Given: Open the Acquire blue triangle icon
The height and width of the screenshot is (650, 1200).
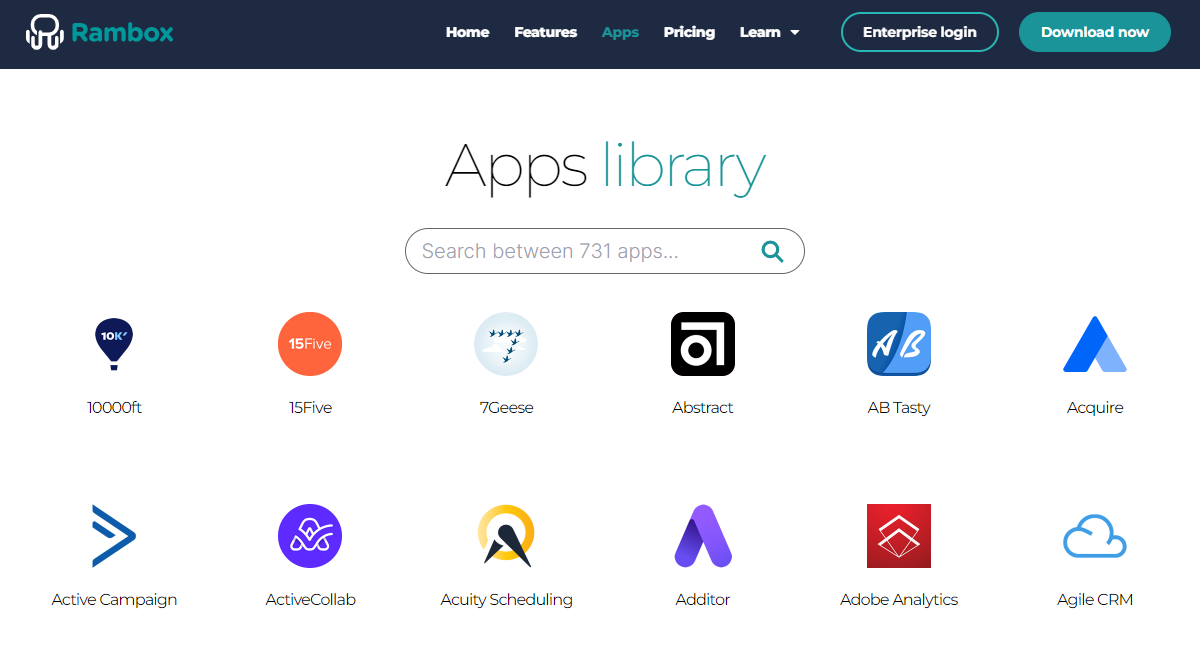Looking at the screenshot, I should click(x=1095, y=344).
